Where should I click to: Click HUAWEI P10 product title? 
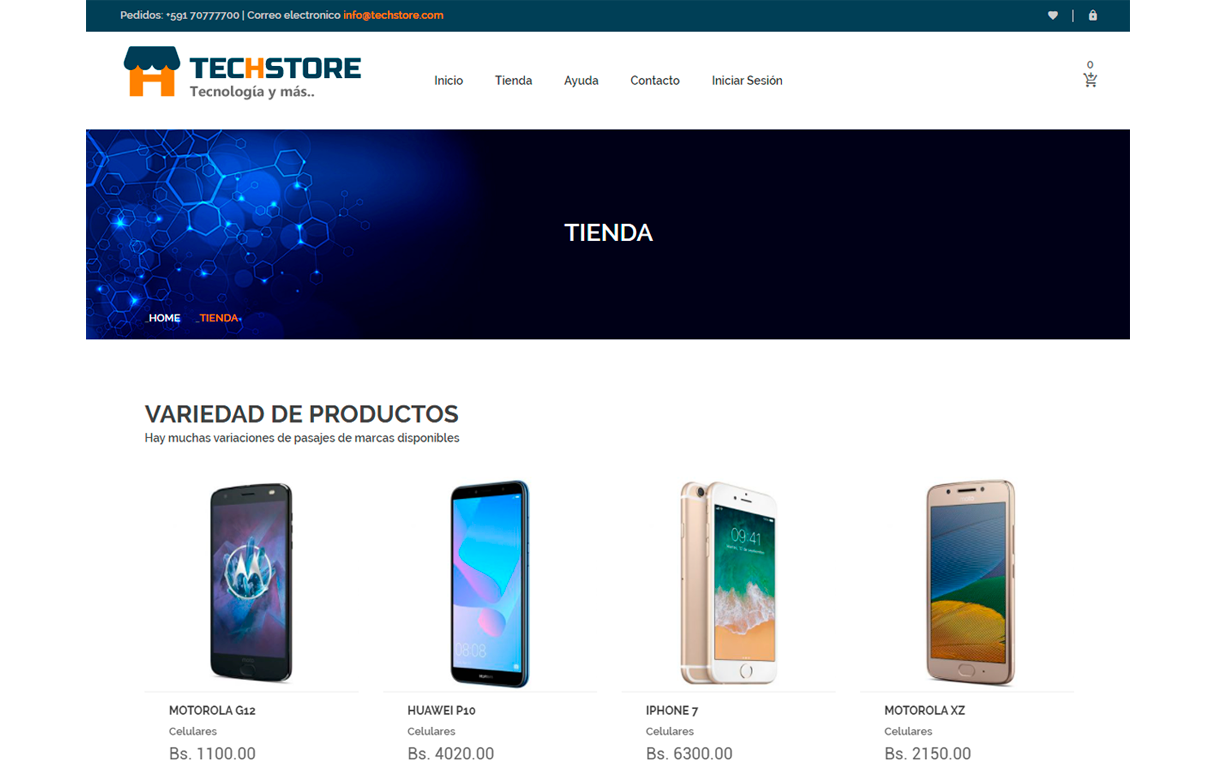441,711
